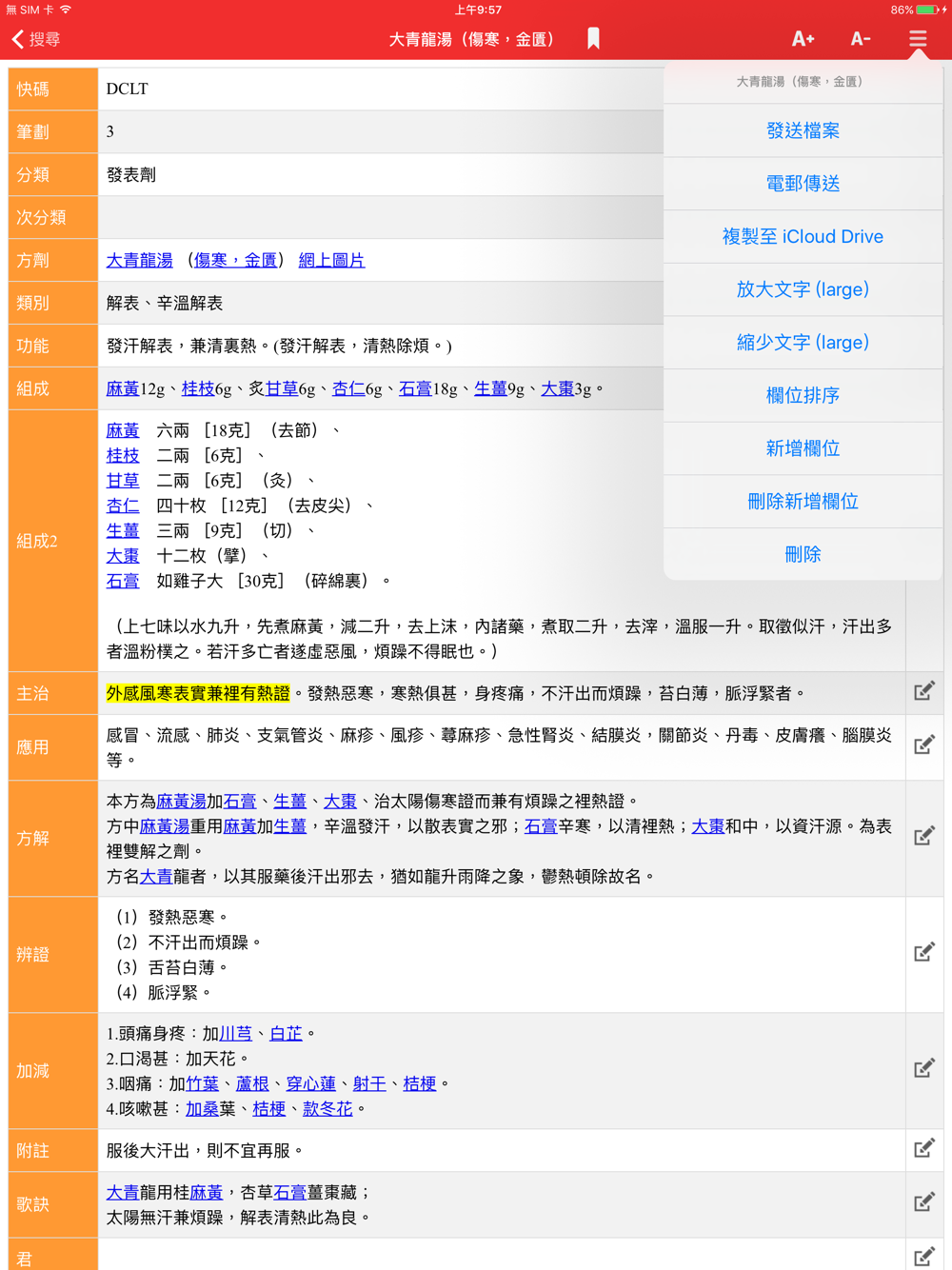Open 桂枝 link in 組成 row
952x1270 pixels.
tap(198, 388)
